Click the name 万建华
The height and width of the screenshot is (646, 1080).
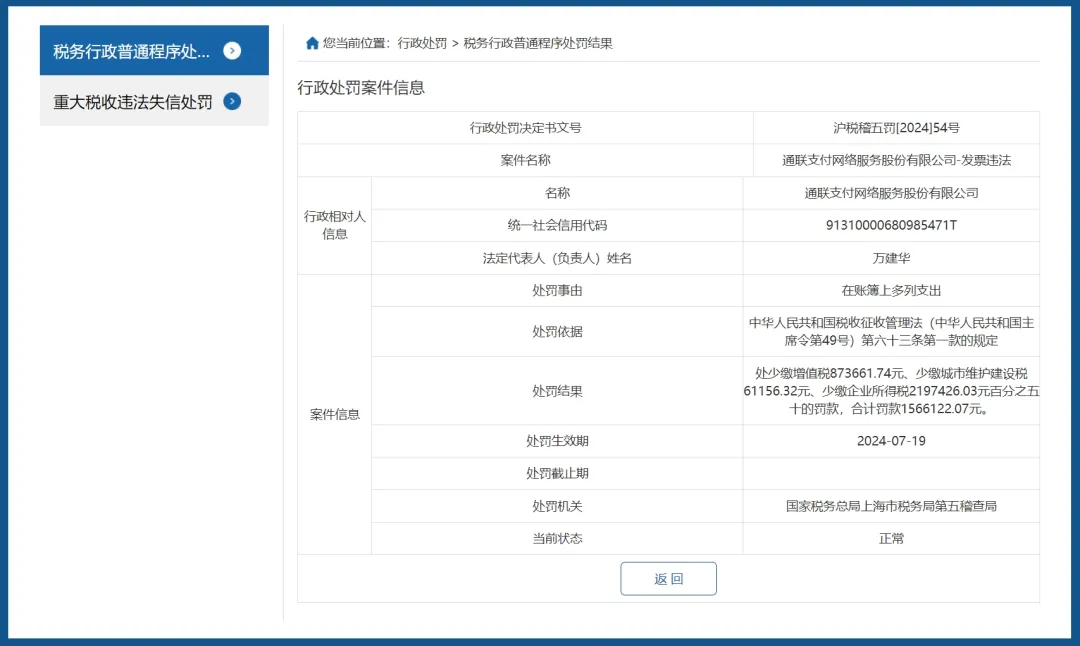(x=891, y=258)
